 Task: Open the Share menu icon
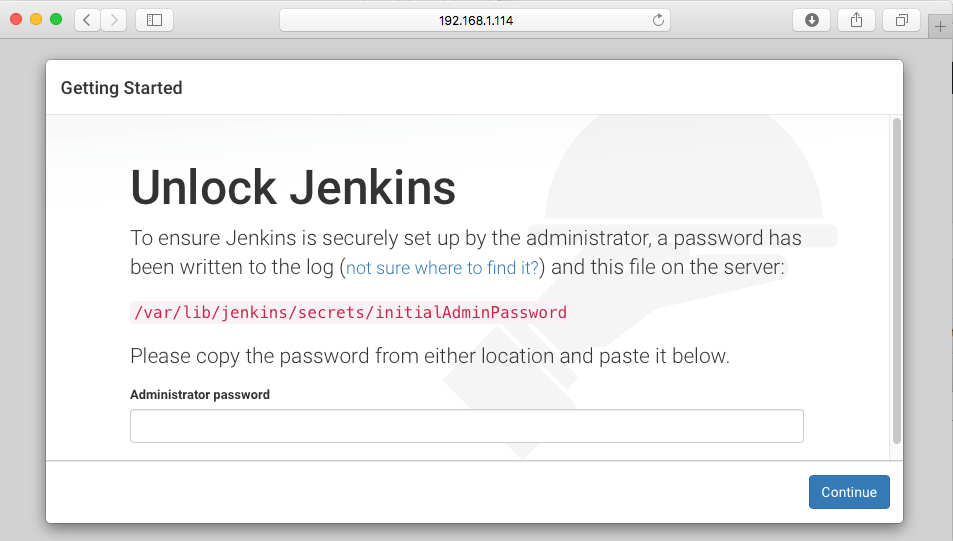tap(856, 20)
